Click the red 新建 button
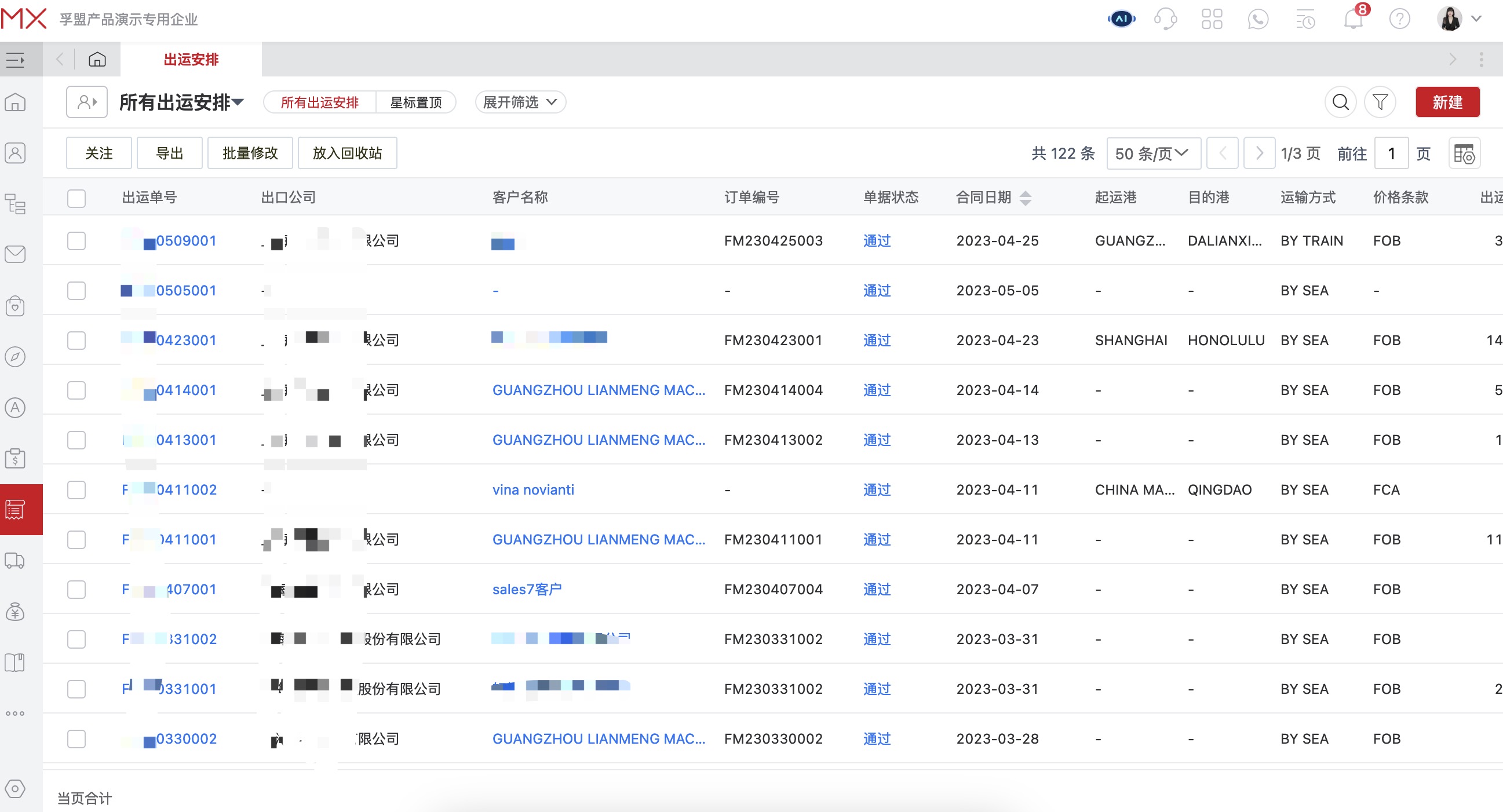Image resolution: width=1503 pixels, height=812 pixels. pyautogui.click(x=1447, y=103)
